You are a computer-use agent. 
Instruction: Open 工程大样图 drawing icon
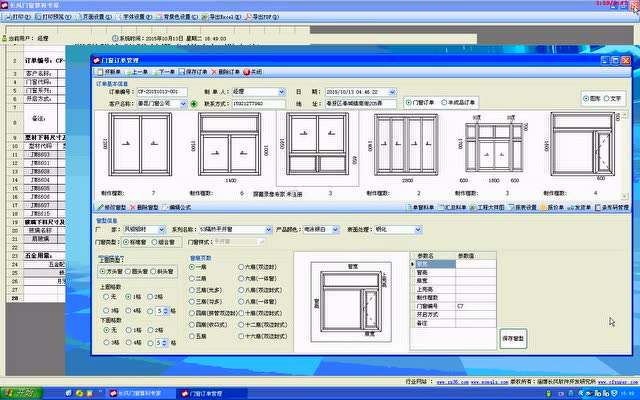(487, 207)
